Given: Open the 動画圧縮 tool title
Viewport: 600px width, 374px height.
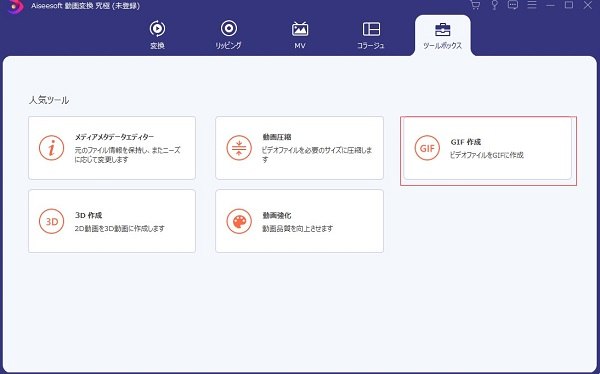Looking at the screenshot, I should coord(277,137).
